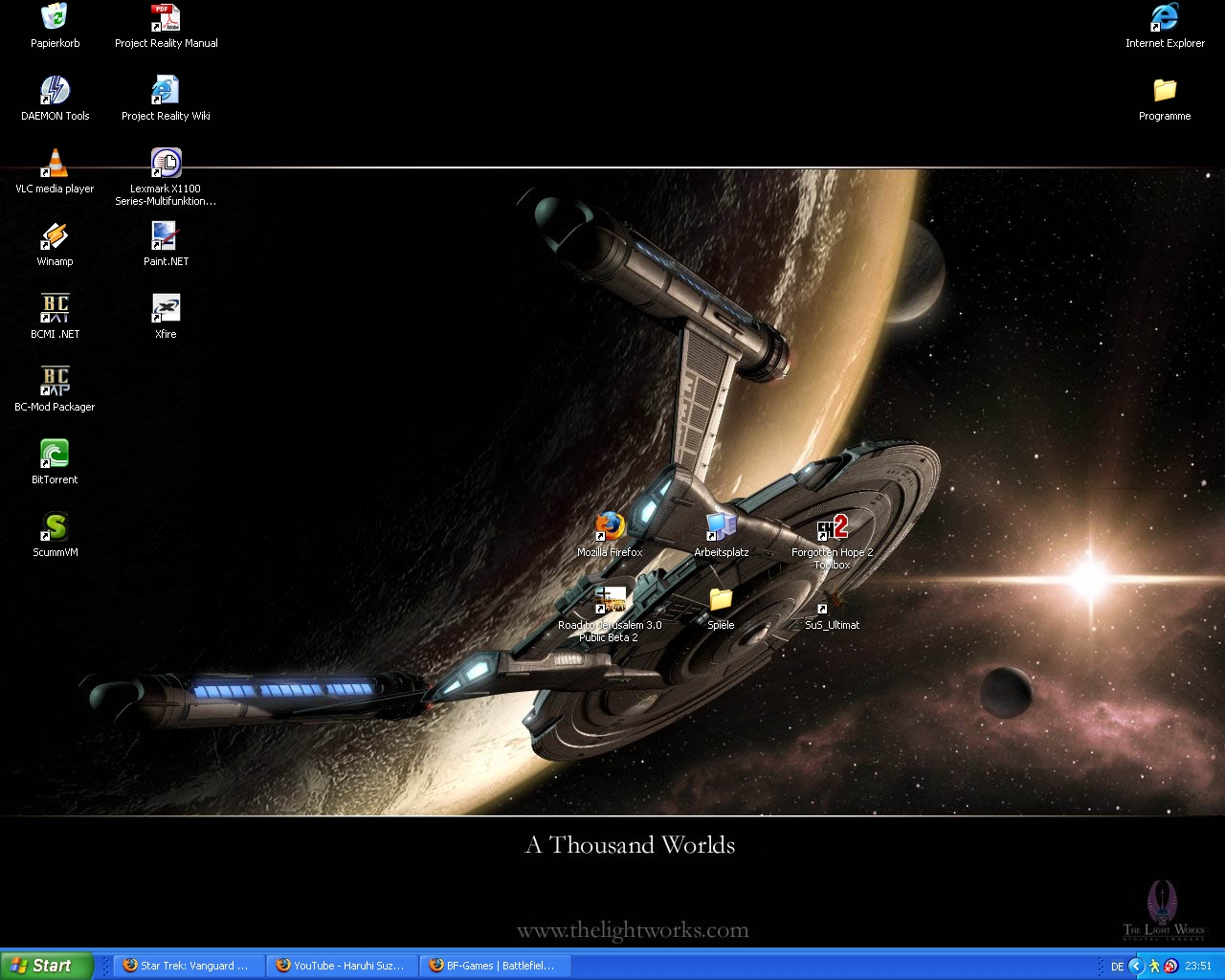The image size is (1225, 980).
Task: Switch to Star Trek: Vanguard taskbar window
Action: coord(189,966)
